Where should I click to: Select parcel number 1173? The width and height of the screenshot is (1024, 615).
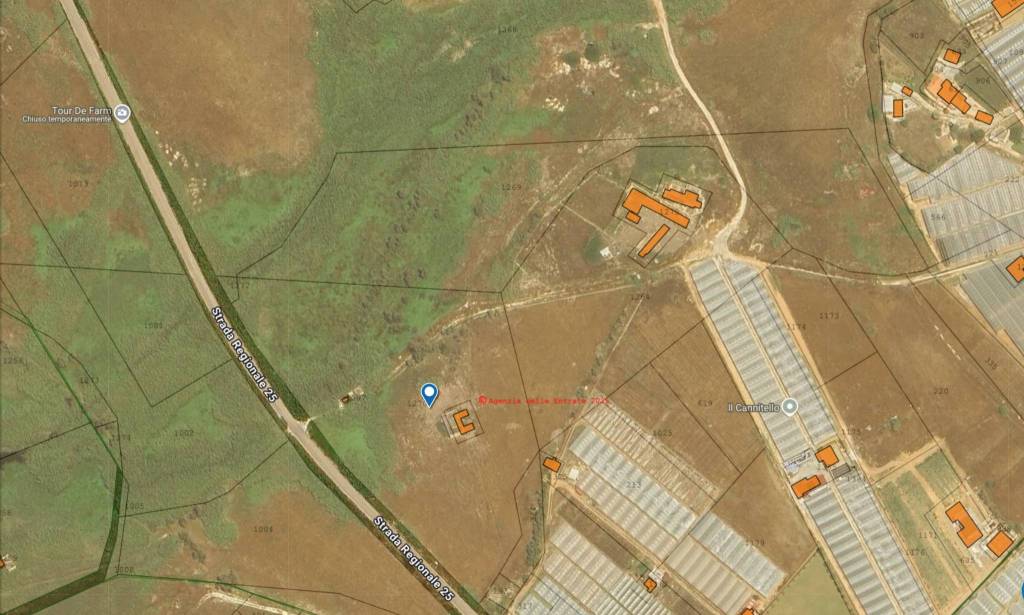[829, 316]
